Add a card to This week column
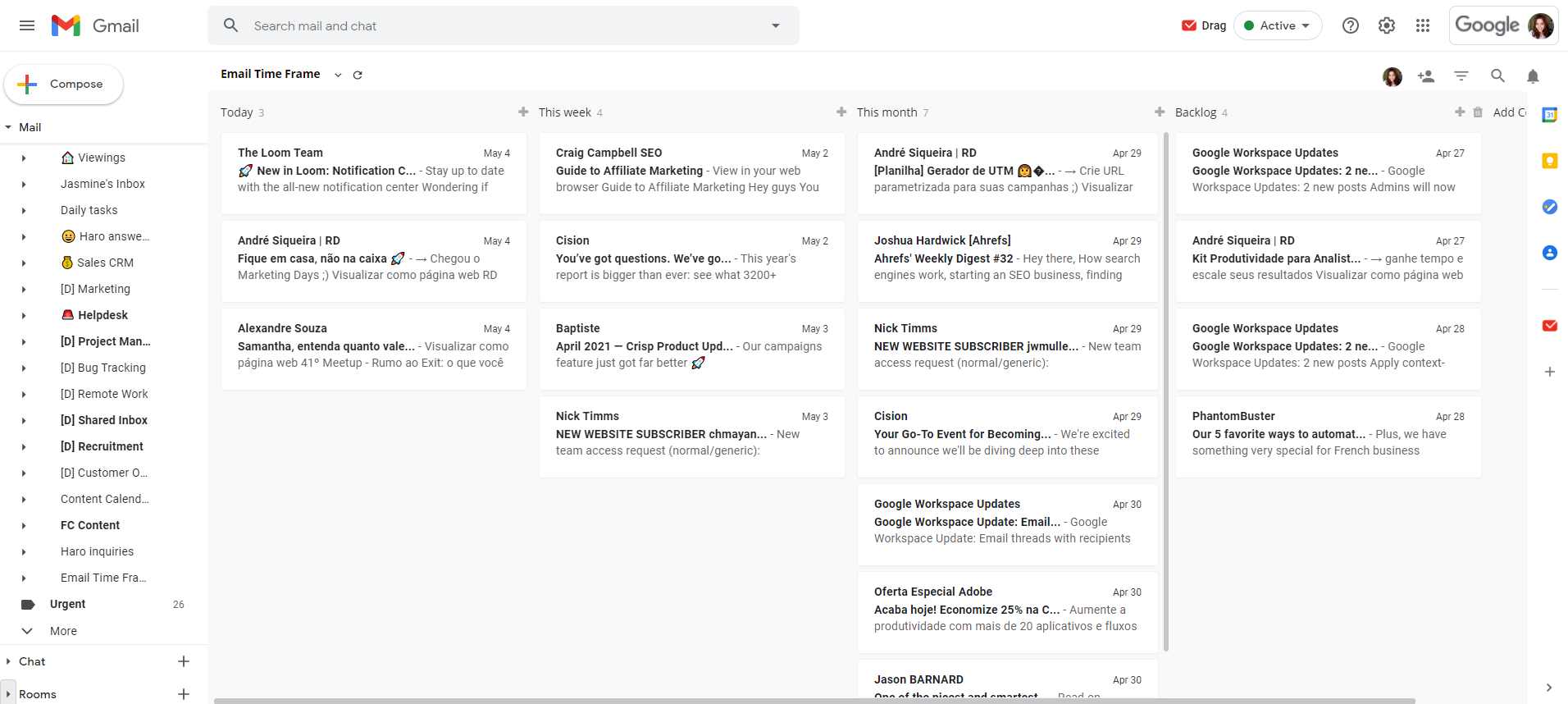 [841, 112]
